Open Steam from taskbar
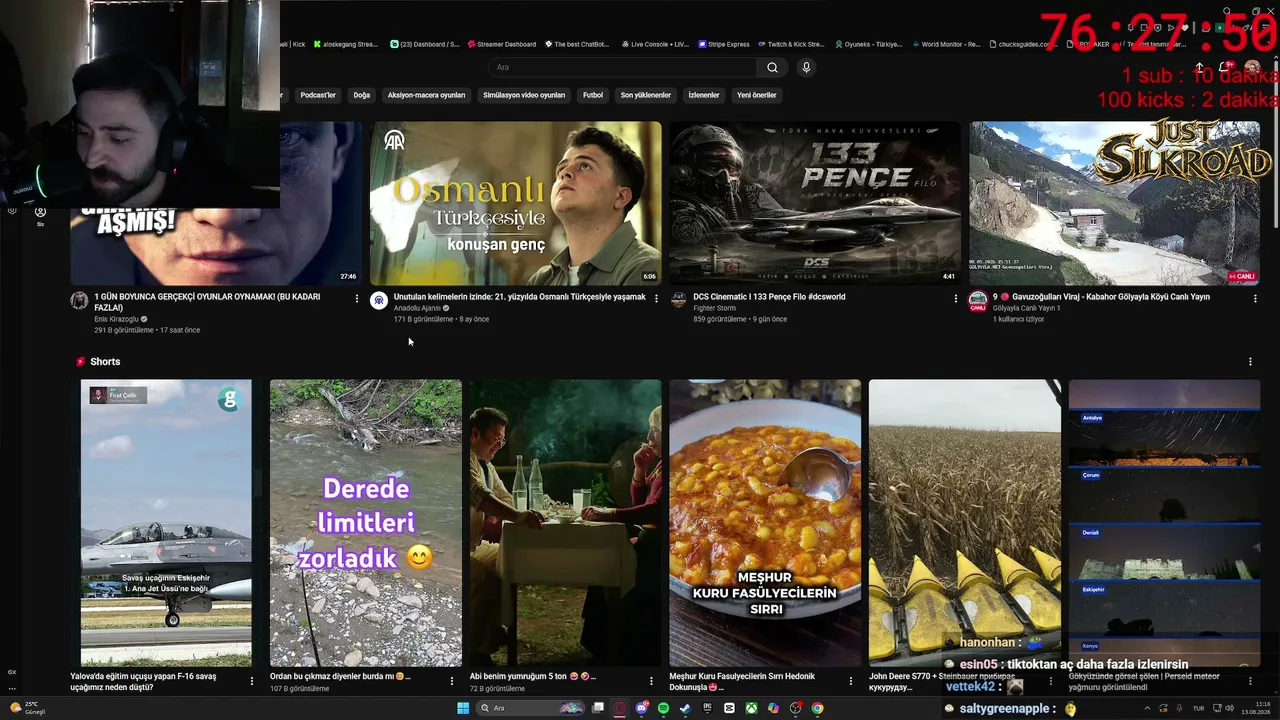1280x720 pixels. pyautogui.click(x=684, y=708)
